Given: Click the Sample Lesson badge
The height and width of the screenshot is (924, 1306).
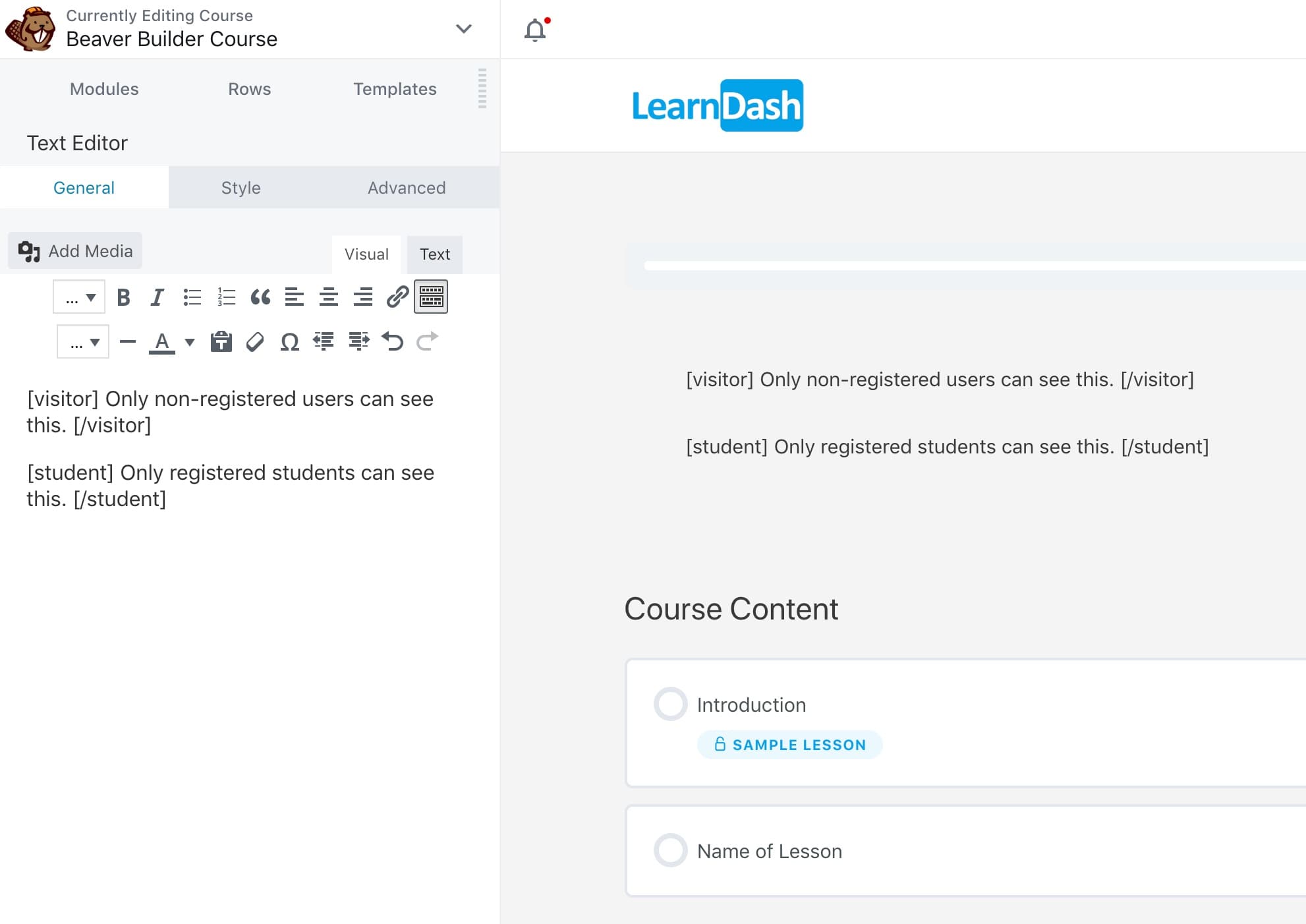Looking at the screenshot, I should point(790,745).
